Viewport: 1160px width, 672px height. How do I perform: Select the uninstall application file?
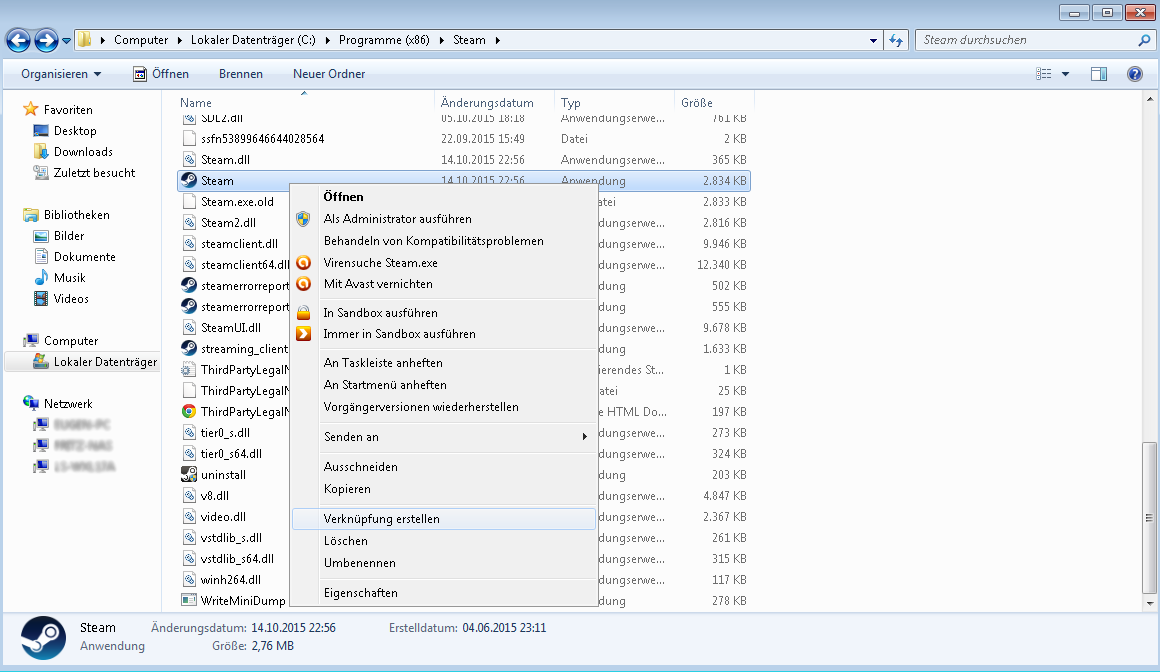[x=223, y=475]
